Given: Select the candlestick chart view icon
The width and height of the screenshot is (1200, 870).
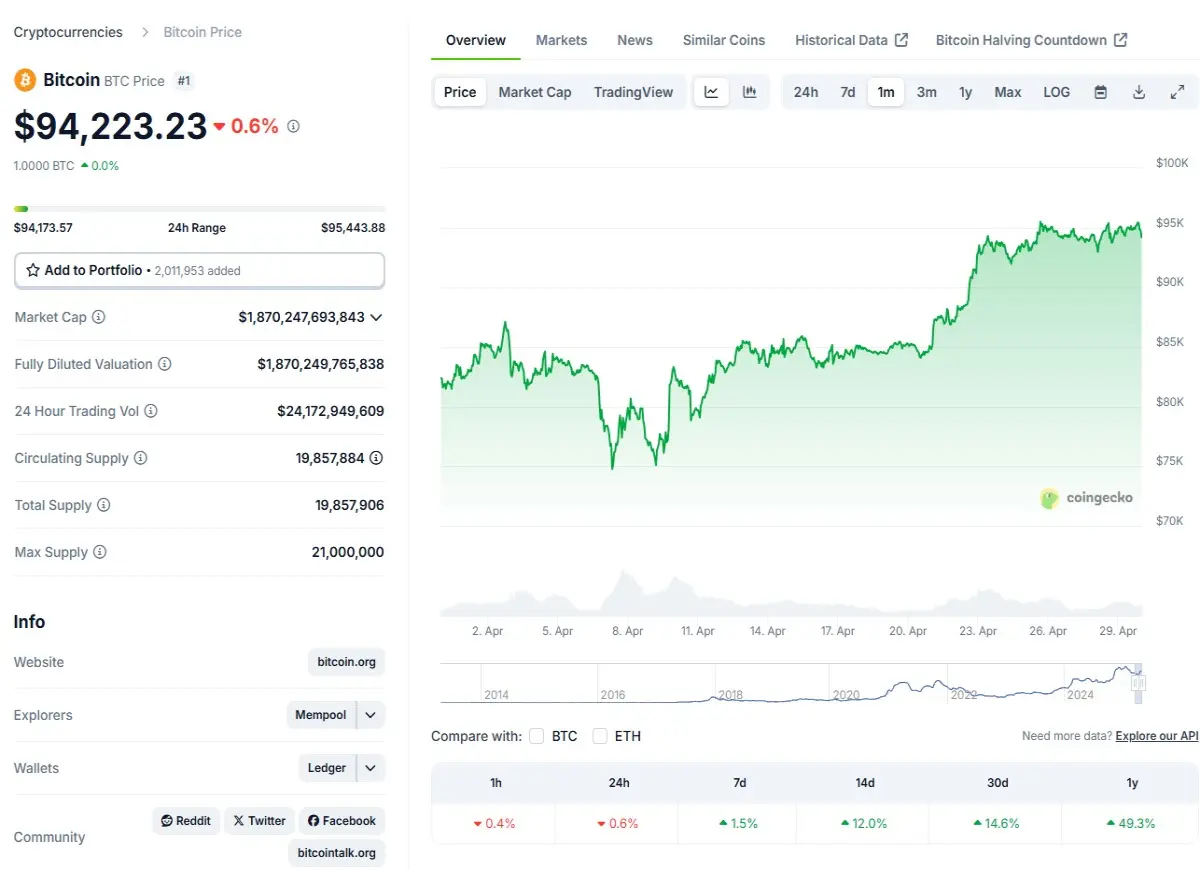Looking at the screenshot, I should pyautogui.click(x=750, y=92).
